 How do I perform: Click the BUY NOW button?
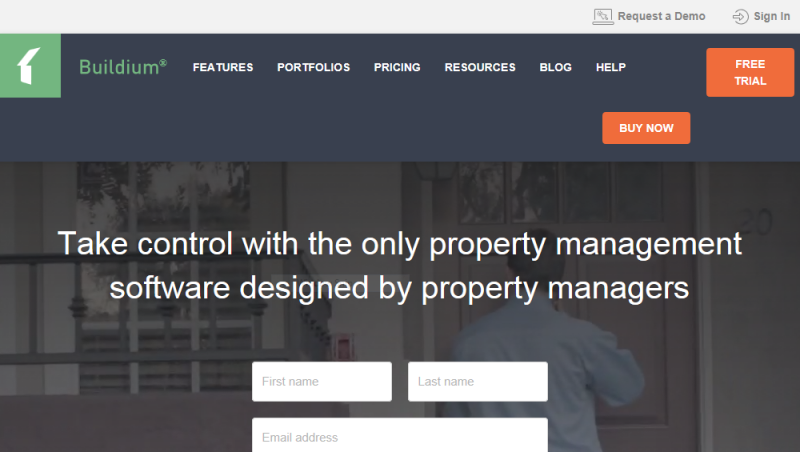click(646, 128)
